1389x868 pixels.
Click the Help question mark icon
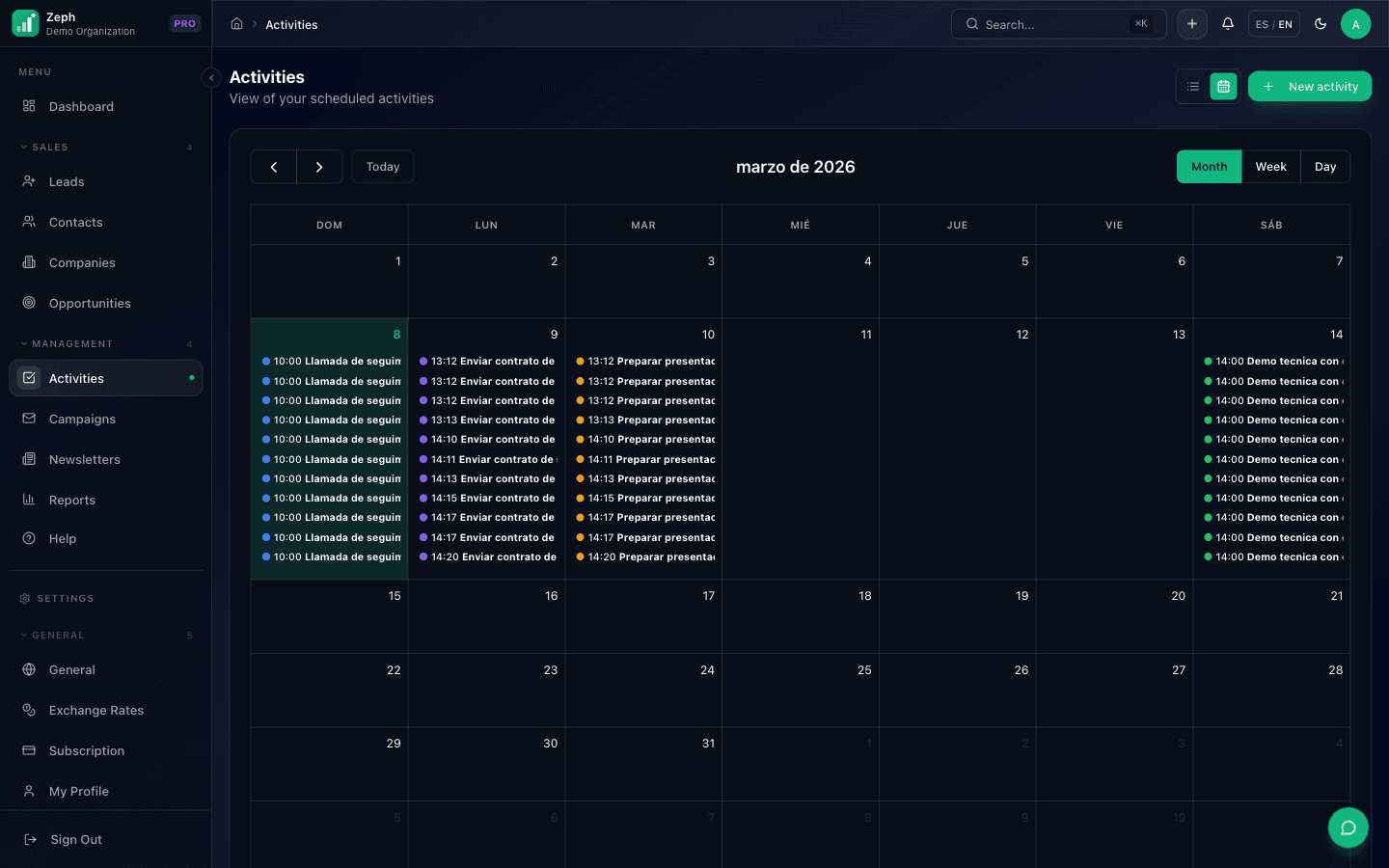click(29, 538)
